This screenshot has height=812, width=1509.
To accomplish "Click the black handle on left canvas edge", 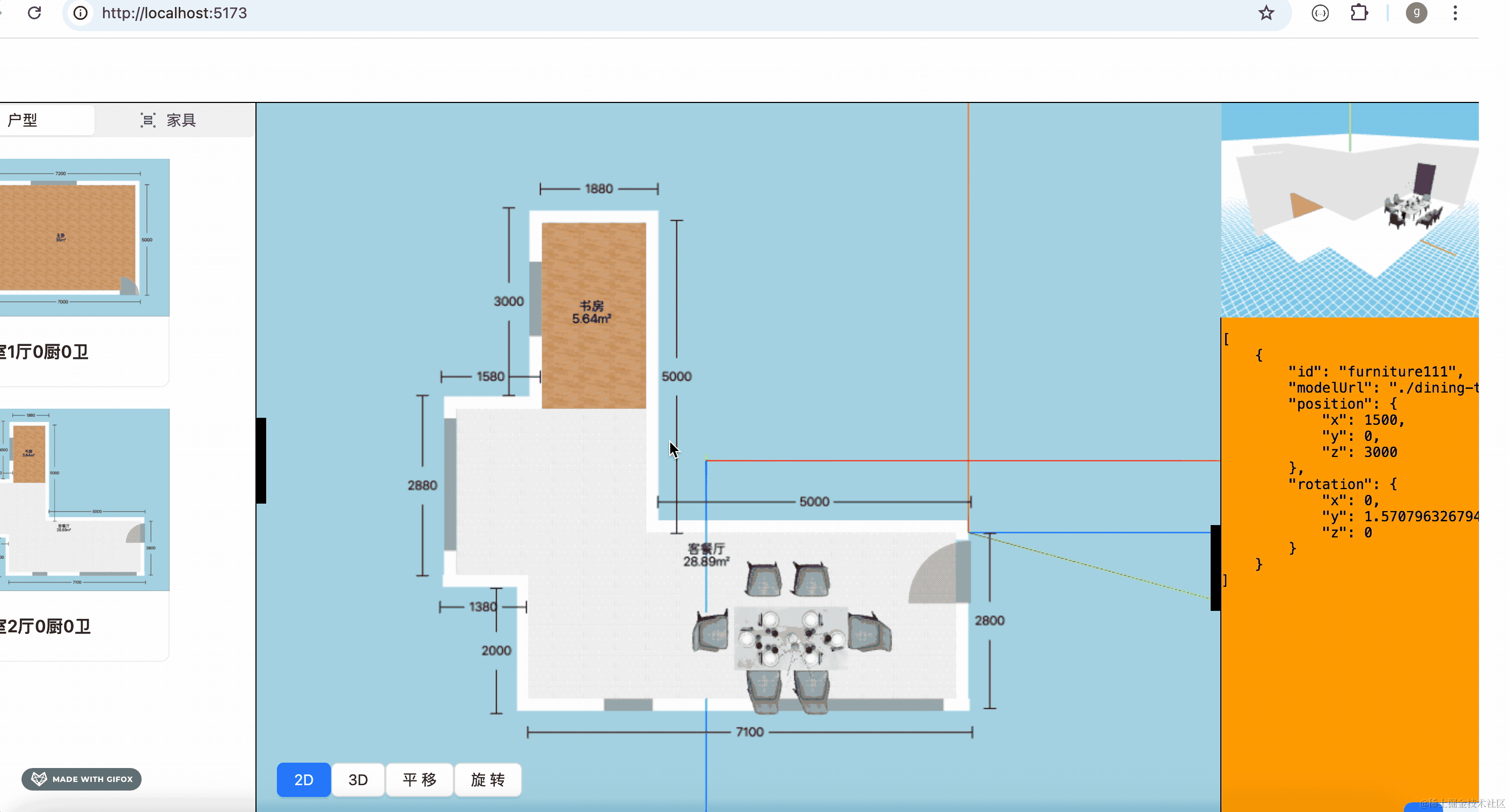I will pos(261,461).
